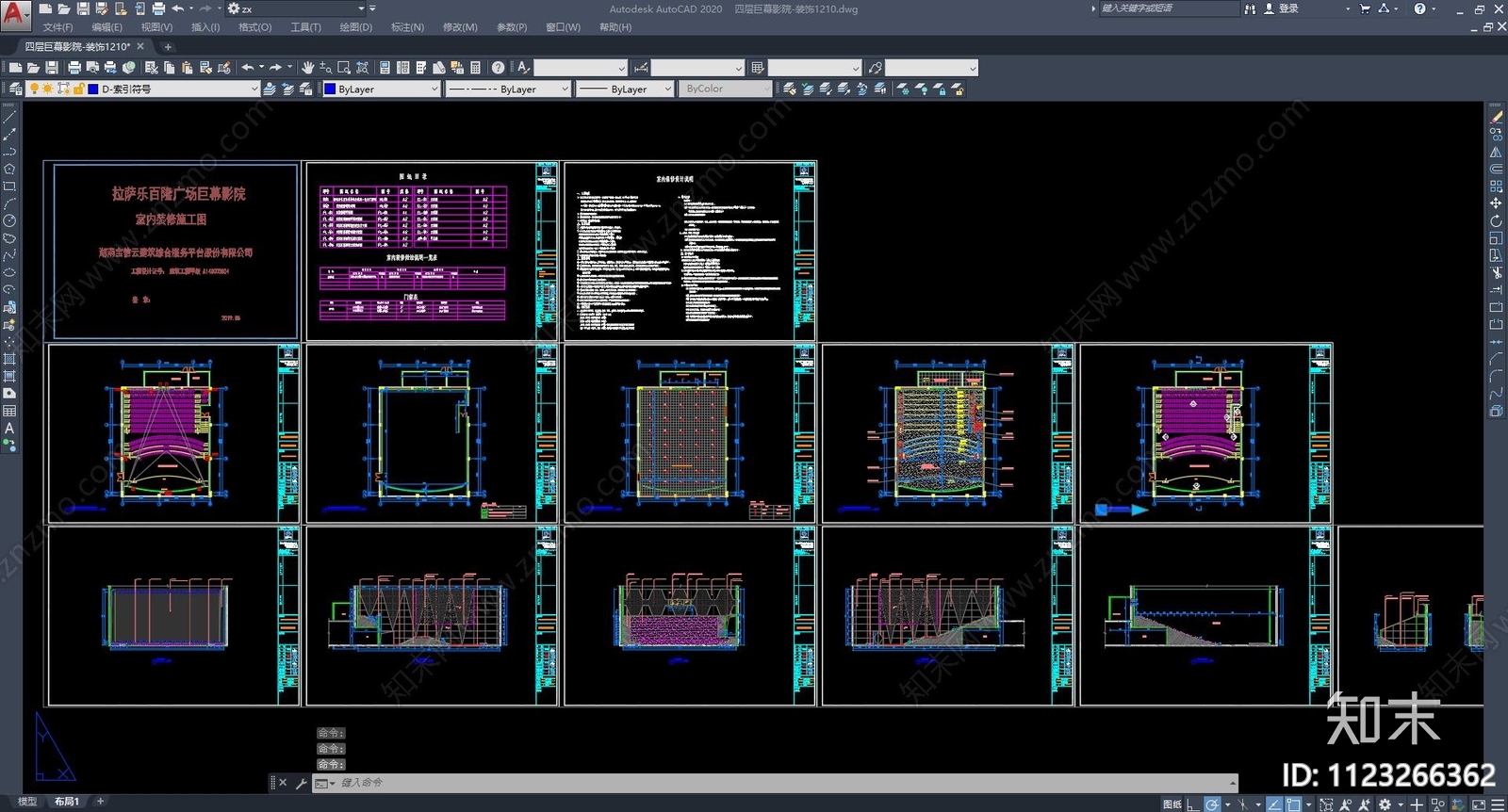
Task: Open the 格式(O) menu
Action: coord(254,27)
